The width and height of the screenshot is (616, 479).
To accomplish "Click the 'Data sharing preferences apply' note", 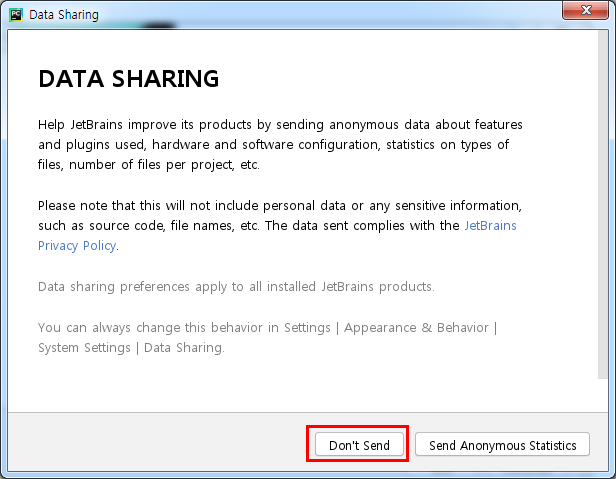I will tap(236, 287).
